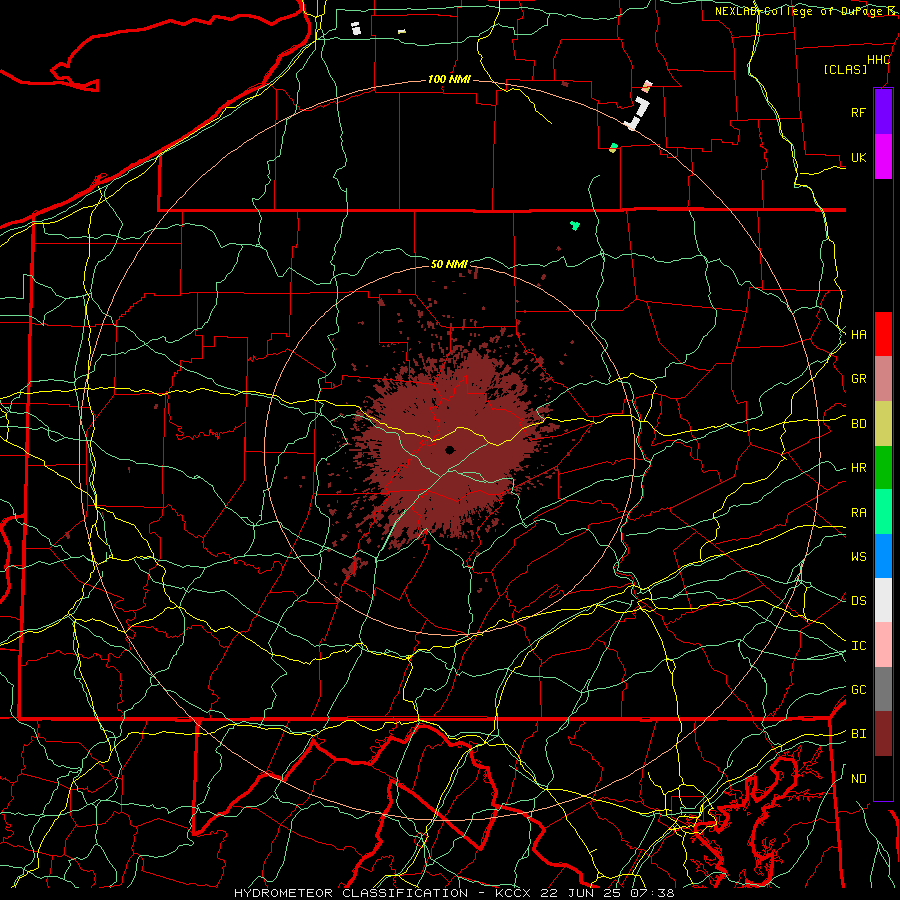Pick the white DS dry snow swatch
900x900 pixels.
point(883,600)
